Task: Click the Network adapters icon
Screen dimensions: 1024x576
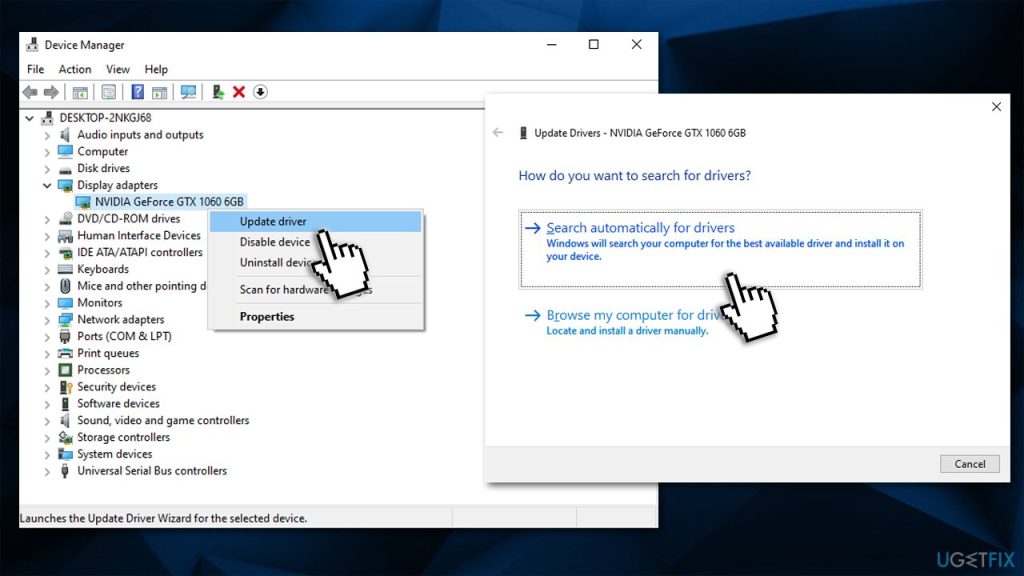Action: (65, 319)
